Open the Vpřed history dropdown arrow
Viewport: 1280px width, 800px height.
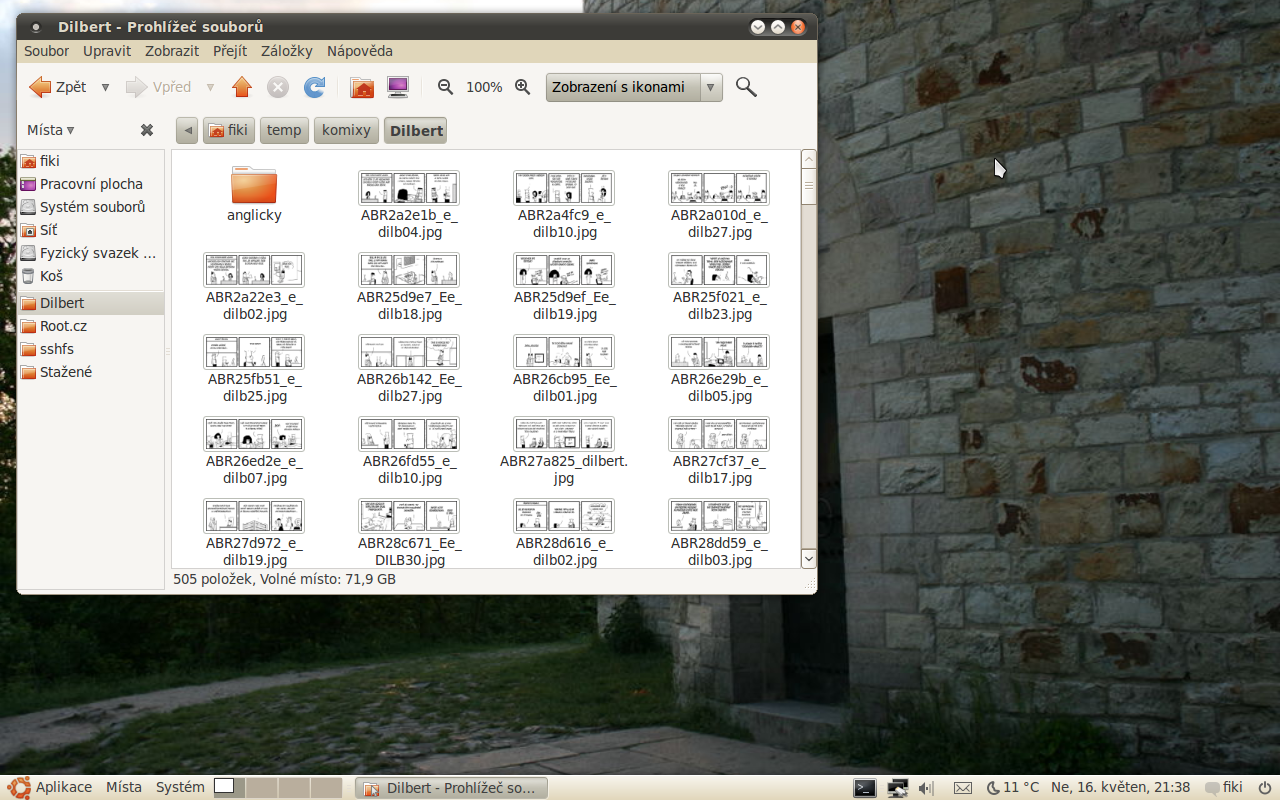[x=210, y=87]
